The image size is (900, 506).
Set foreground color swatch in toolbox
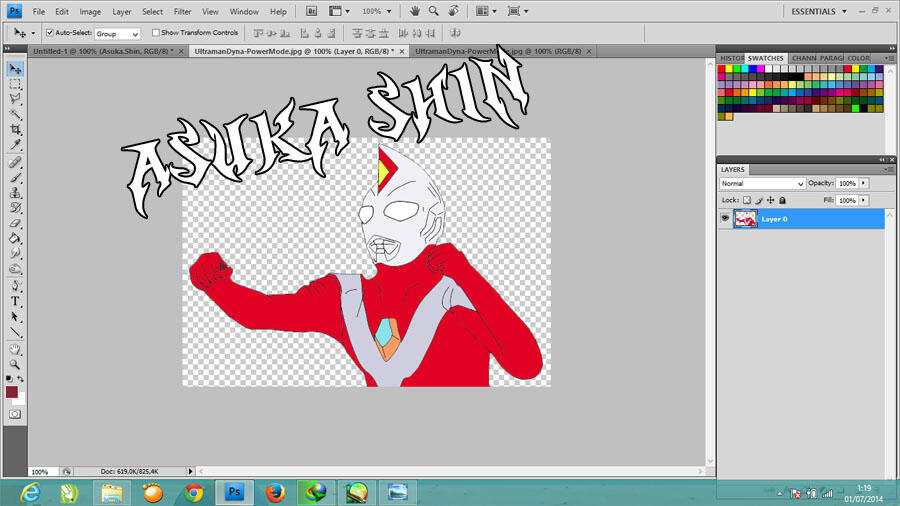11,391
